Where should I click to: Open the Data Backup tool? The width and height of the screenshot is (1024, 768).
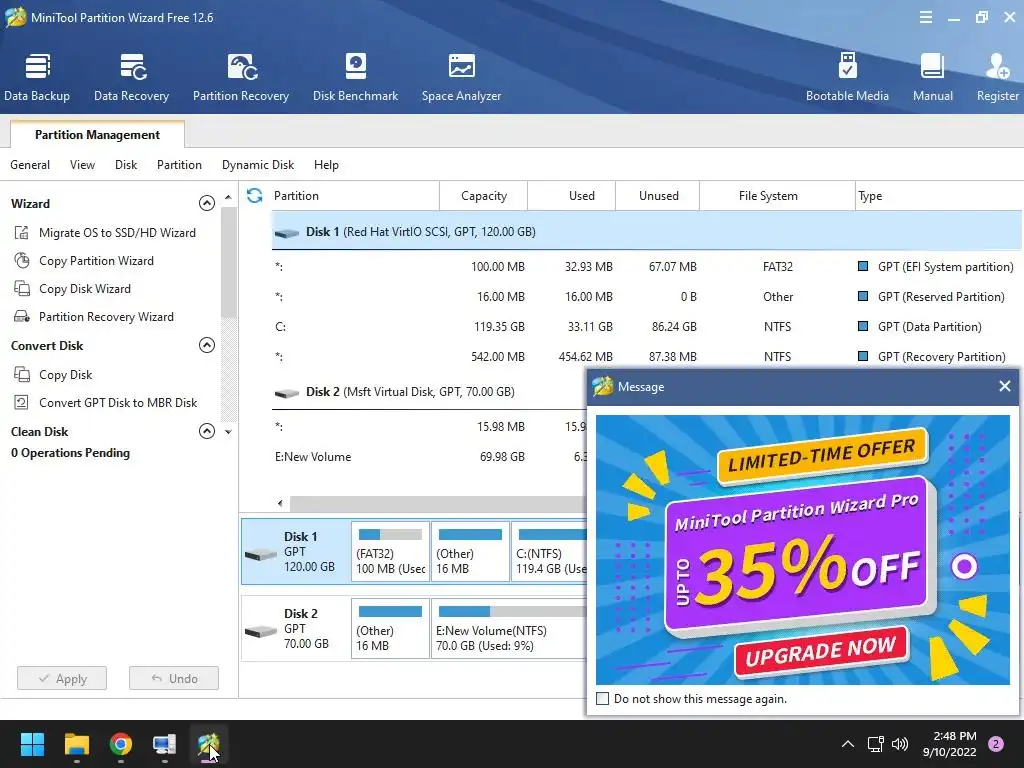[x=37, y=77]
